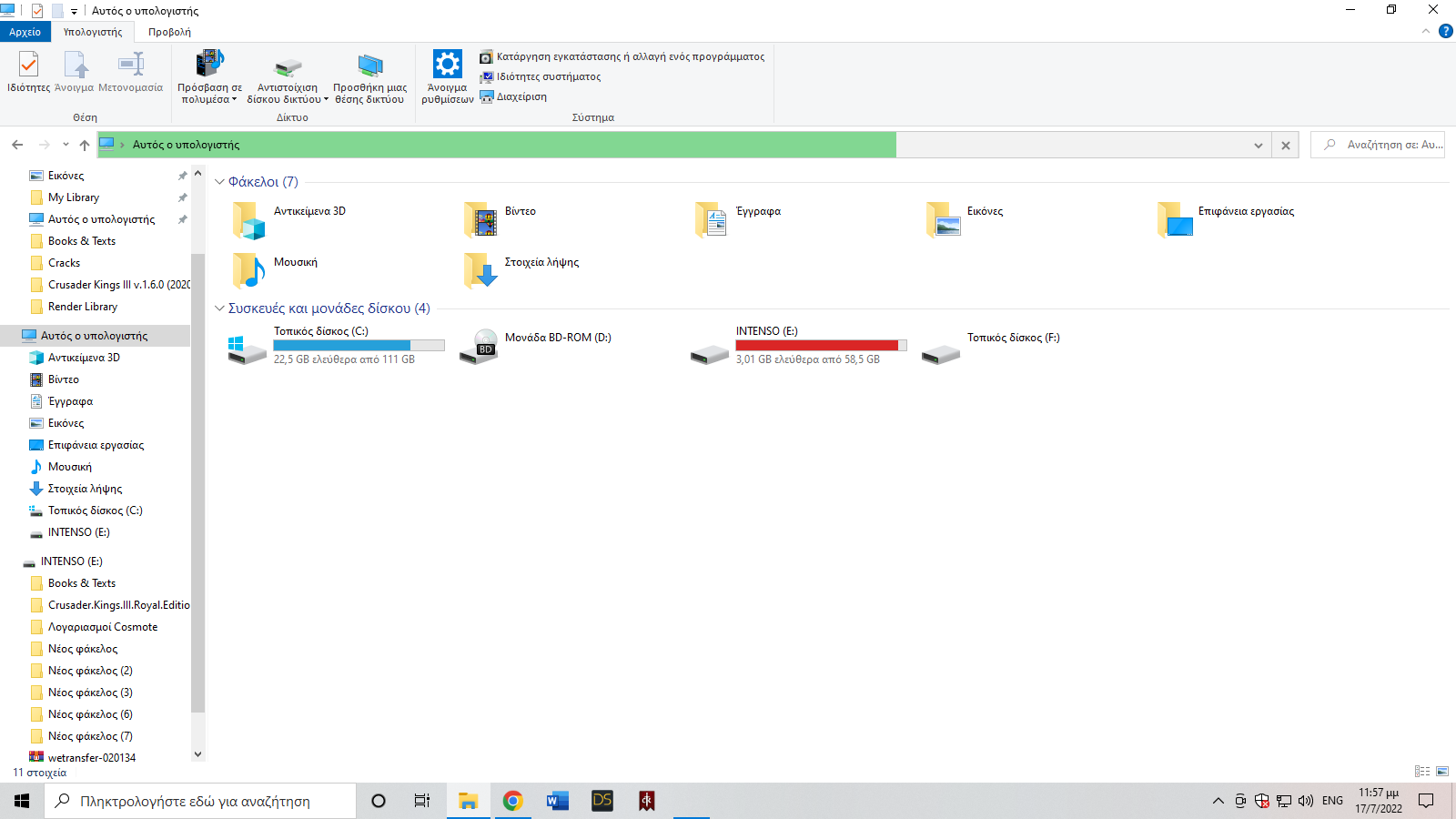
Task: Click the help question mark icon
Action: pos(1446,32)
